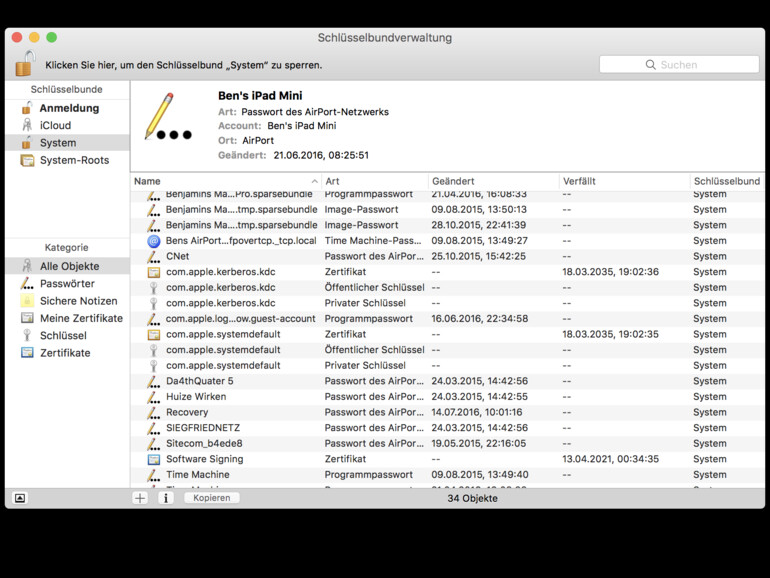Open the System-Roots keychain

pyautogui.click(x=73, y=160)
